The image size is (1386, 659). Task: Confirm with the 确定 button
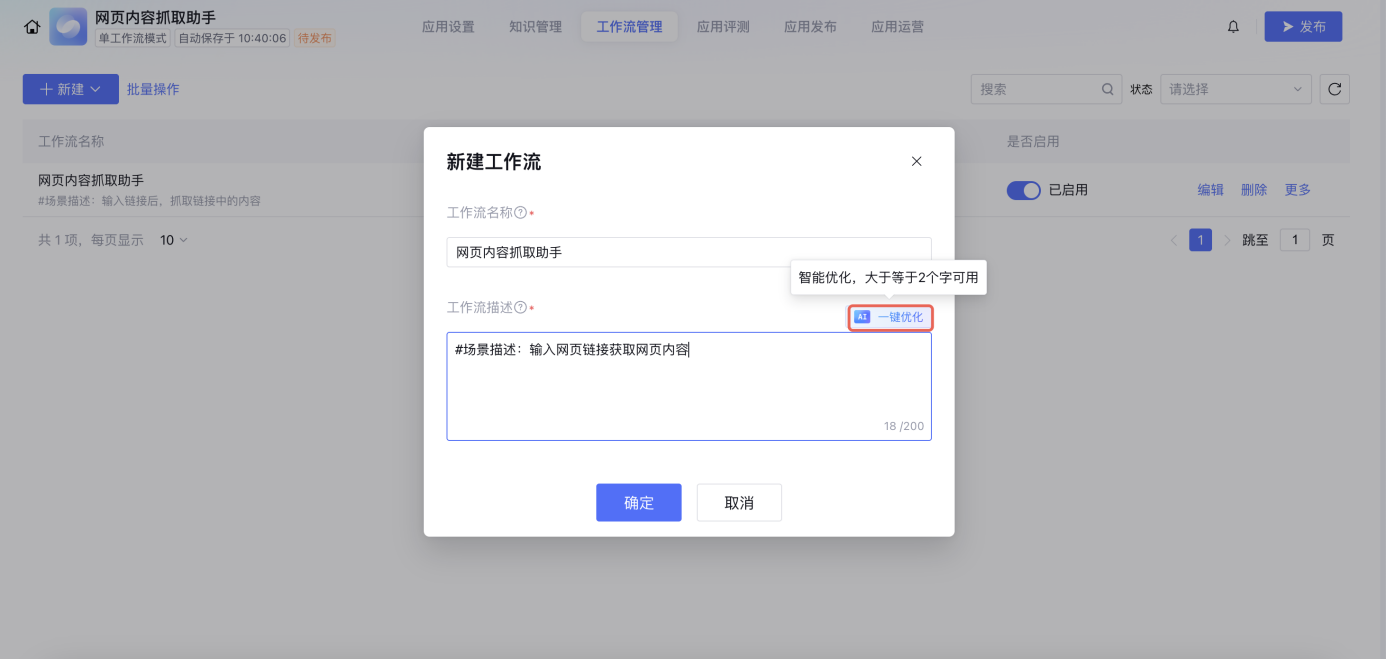click(x=638, y=503)
